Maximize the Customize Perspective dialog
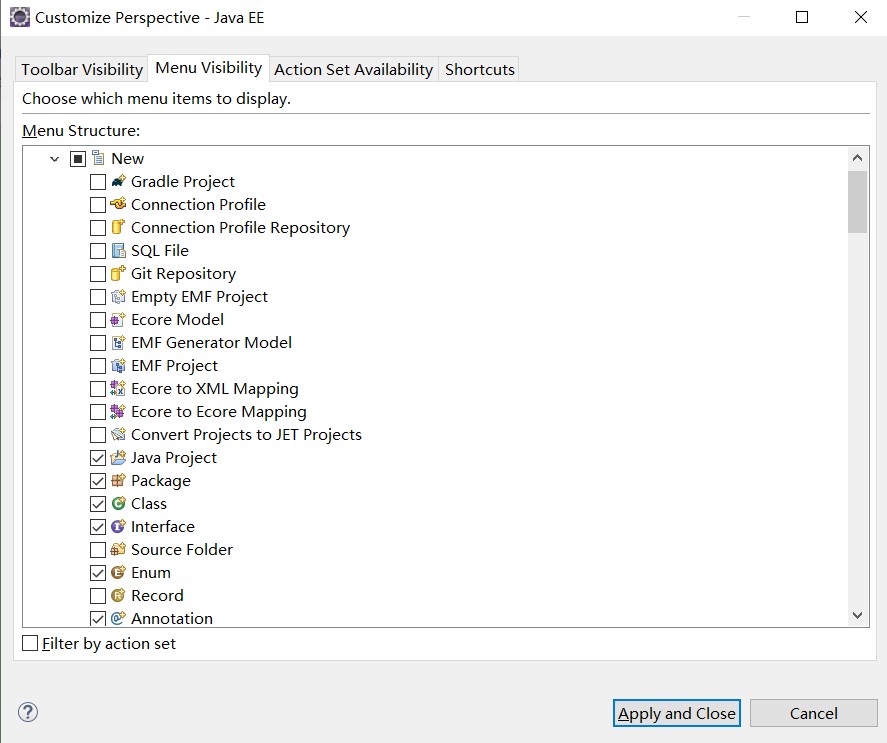This screenshot has height=743, width=887. [x=802, y=18]
